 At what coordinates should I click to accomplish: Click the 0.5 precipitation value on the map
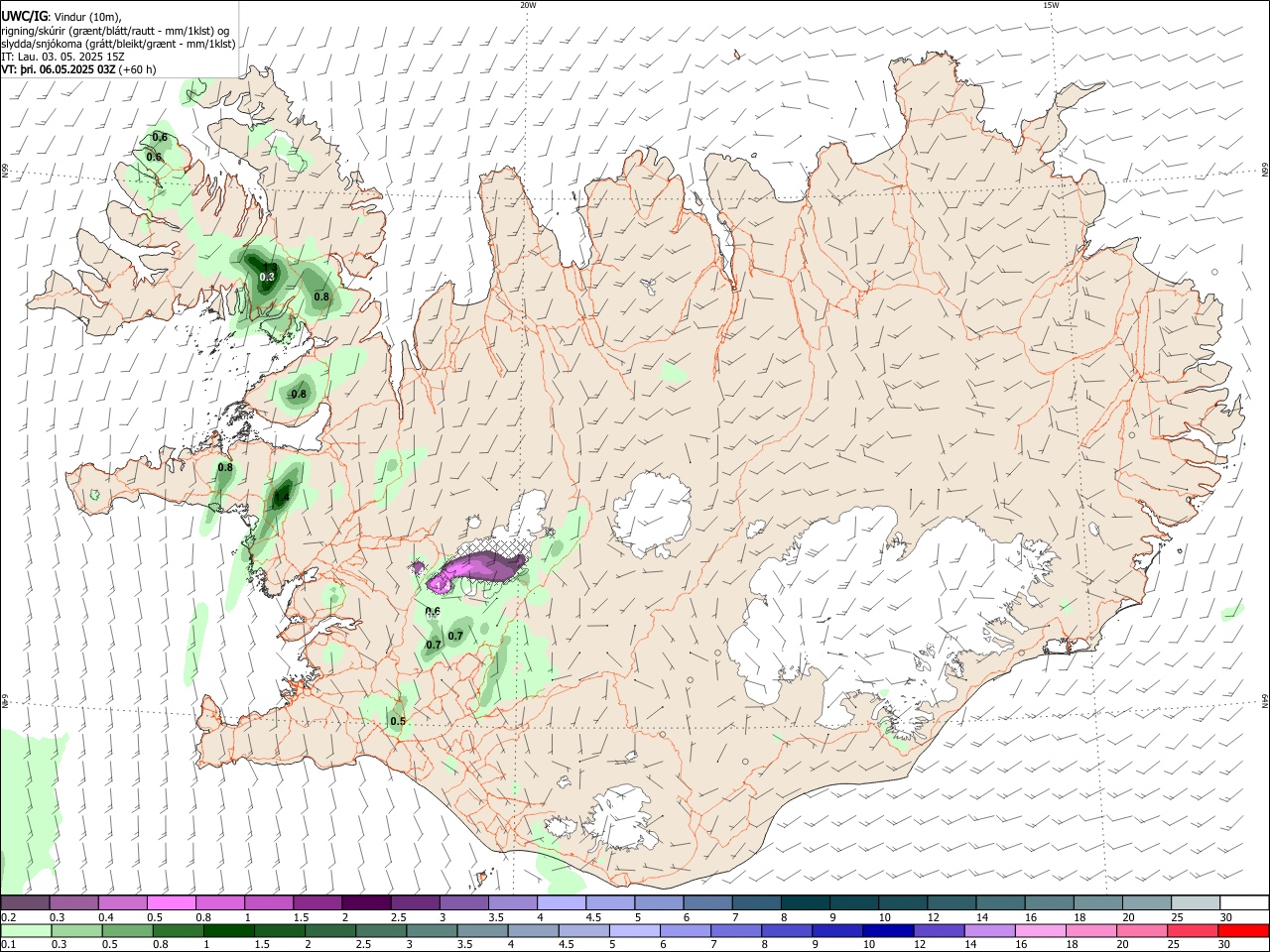[x=398, y=721]
